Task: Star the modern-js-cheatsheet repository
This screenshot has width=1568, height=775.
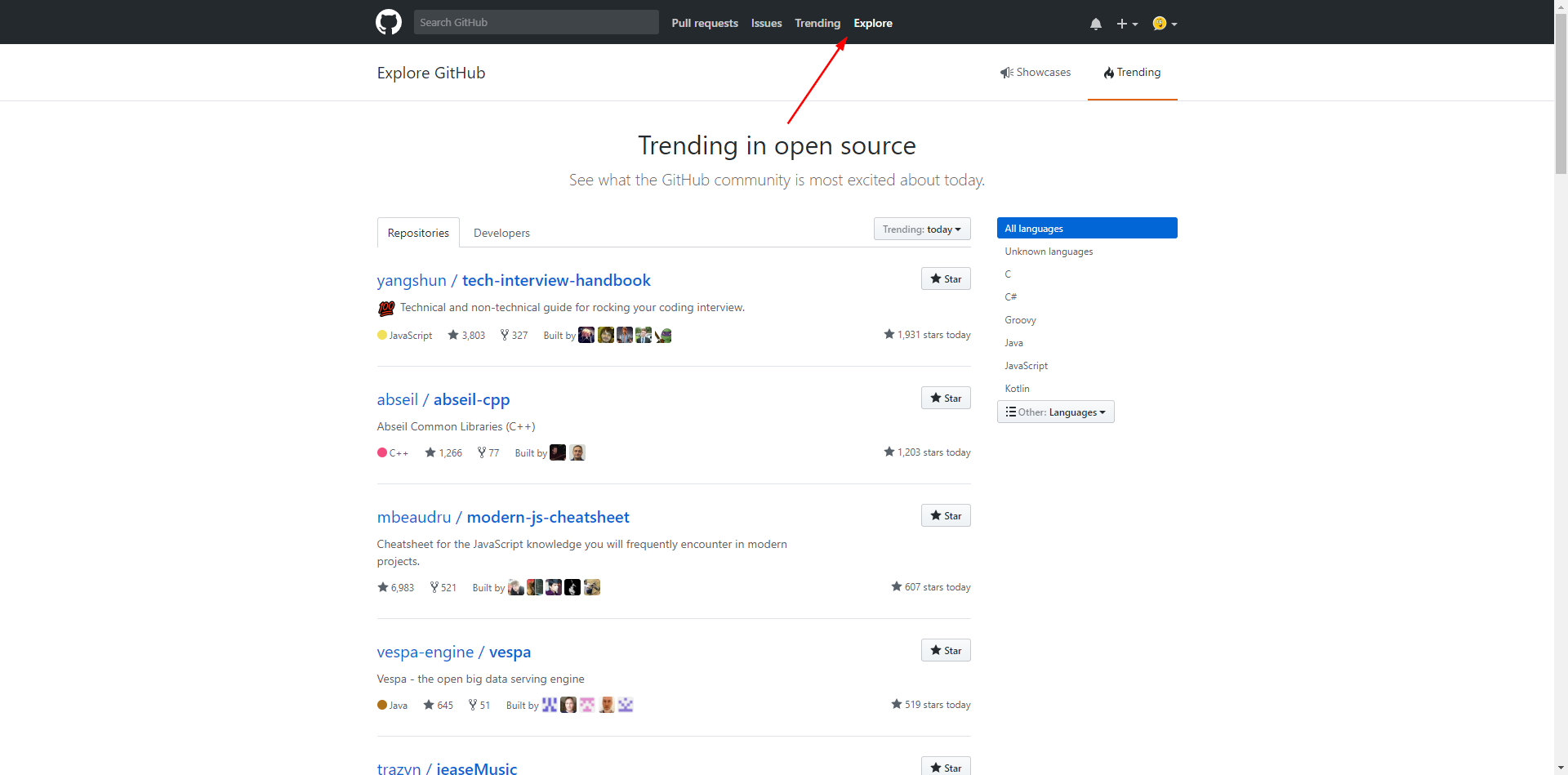Action: [946, 515]
